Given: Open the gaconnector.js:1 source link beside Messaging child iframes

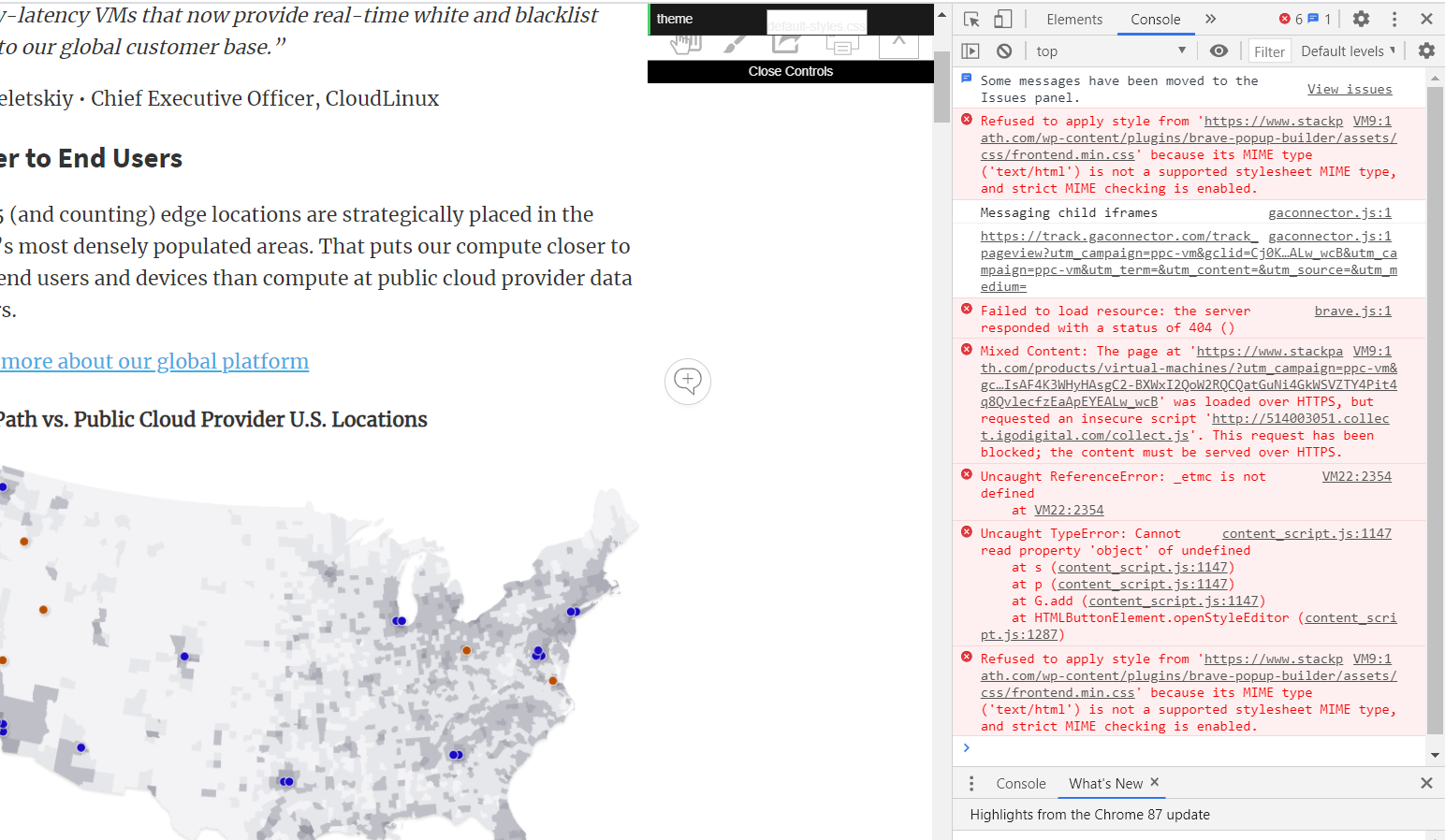Looking at the screenshot, I should pyautogui.click(x=1330, y=212).
